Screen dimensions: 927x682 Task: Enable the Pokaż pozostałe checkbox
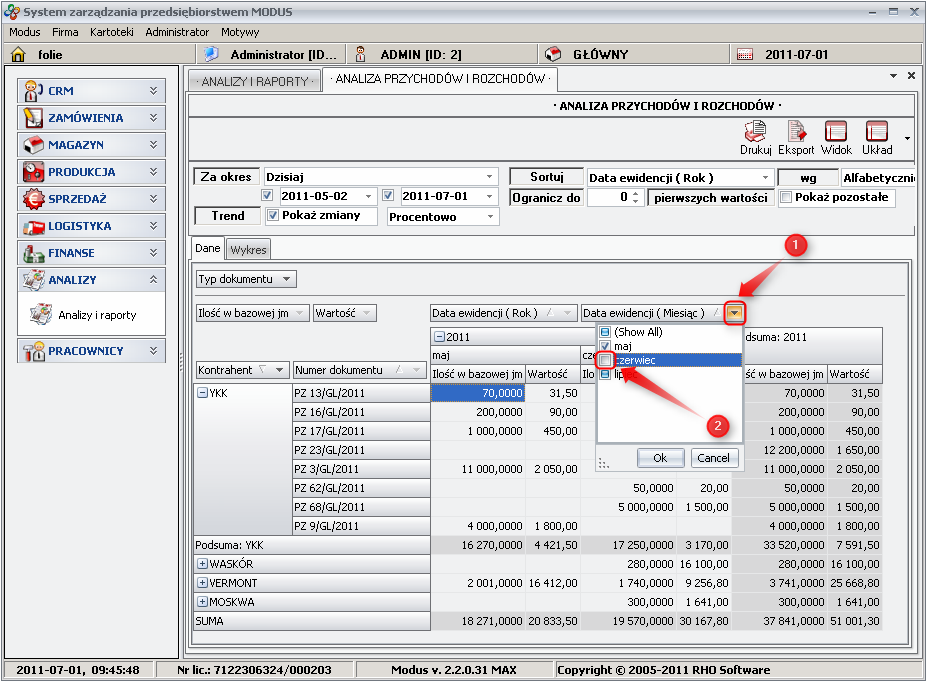[x=786, y=198]
